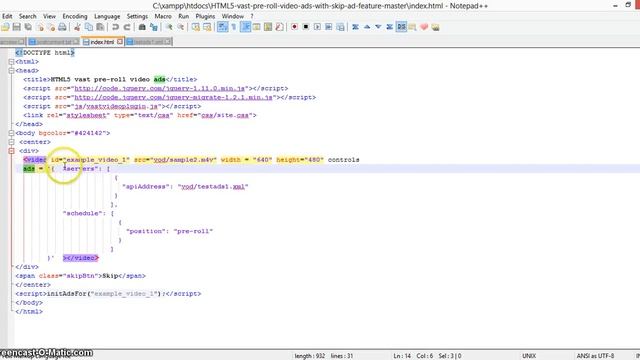Click the down triangle plugin toolbar icon
This screenshot has height=360, width=640.
(378, 27)
